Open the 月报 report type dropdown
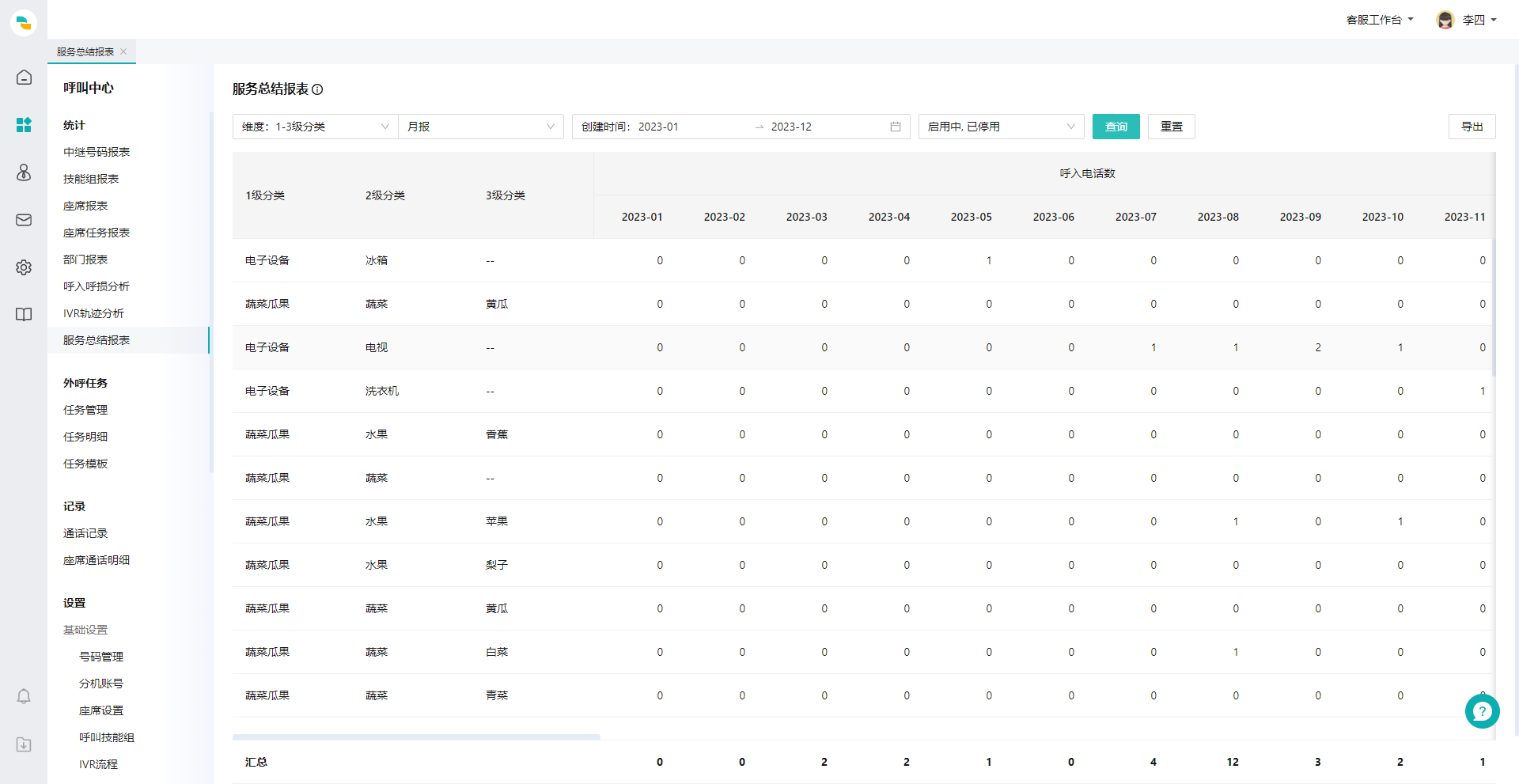This screenshot has width=1519, height=784. pyautogui.click(x=481, y=127)
